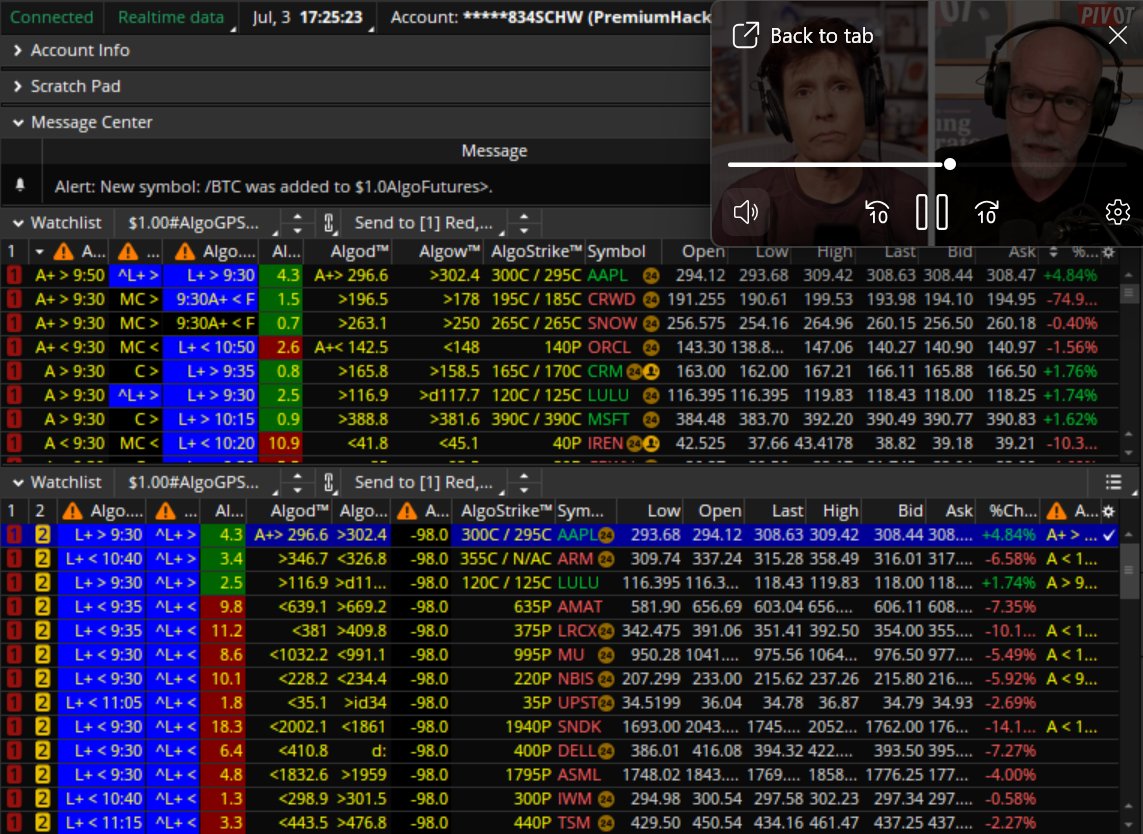
Task: Select the AAPL symbol in upper watchlist
Action: point(607,276)
